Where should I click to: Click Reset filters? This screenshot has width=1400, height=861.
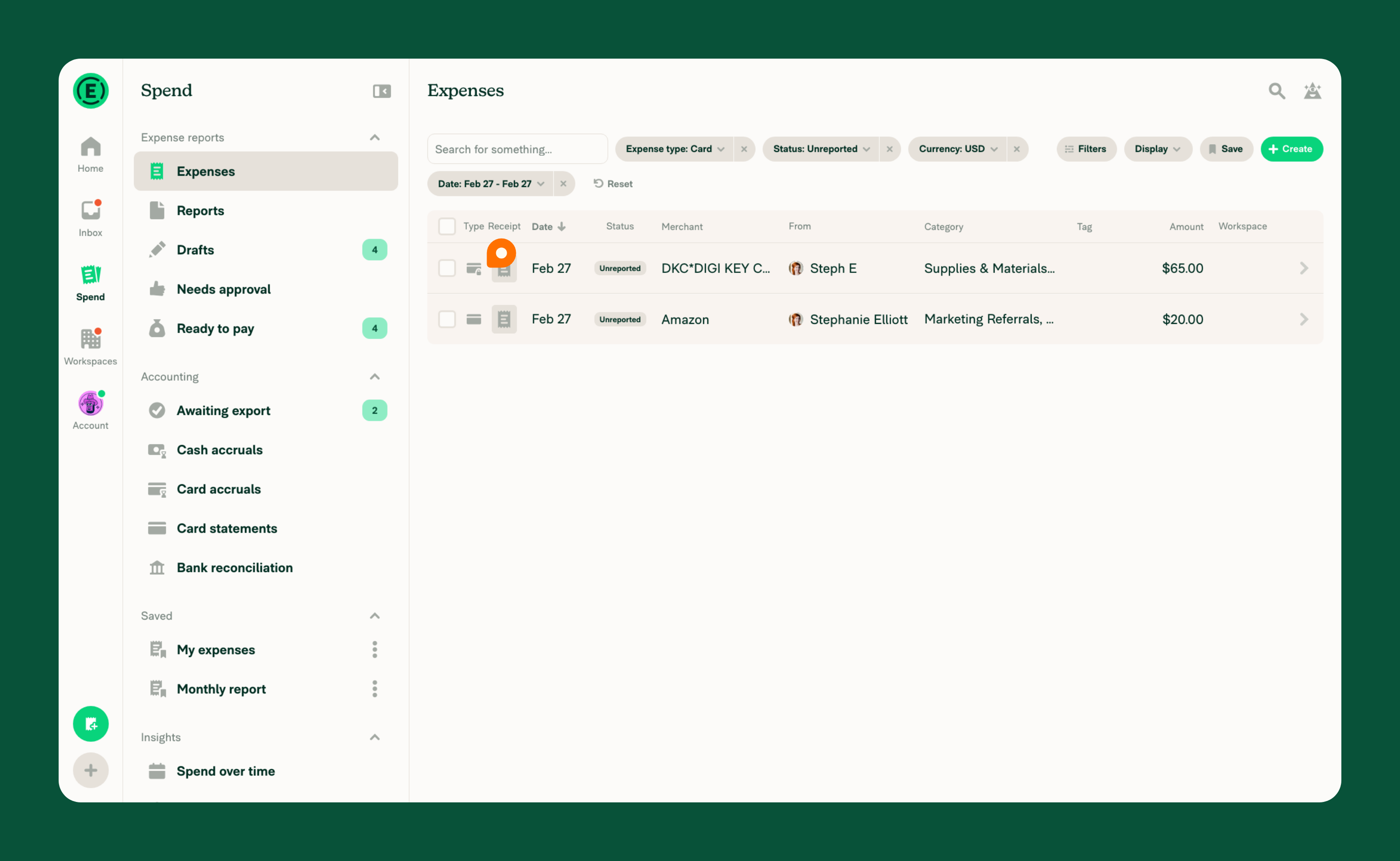pyautogui.click(x=613, y=184)
